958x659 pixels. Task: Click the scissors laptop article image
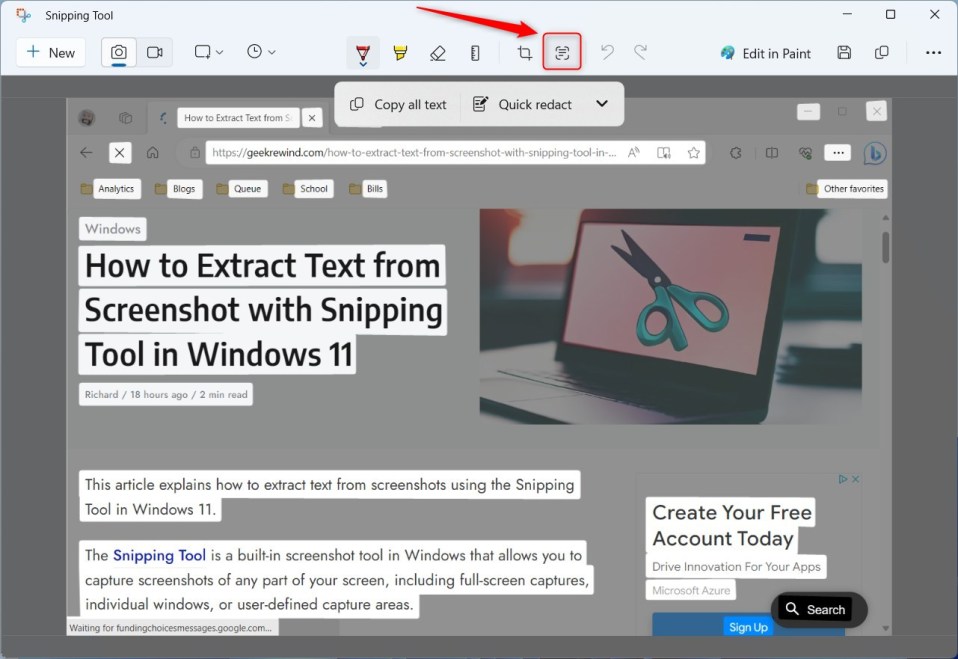coord(670,316)
